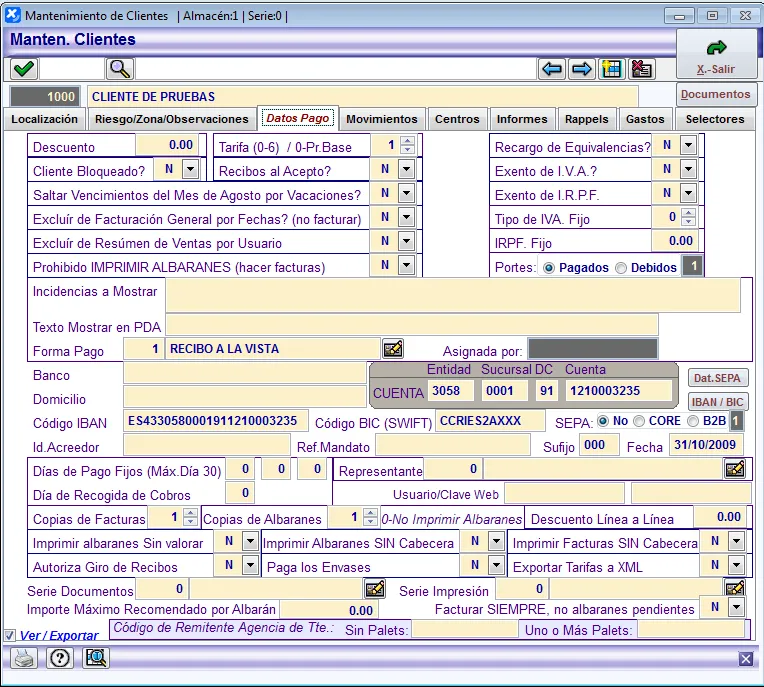The height and width of the screenshot is (687, 764).
Task: Click the Código IBAN input field
Action: (215, 421)
